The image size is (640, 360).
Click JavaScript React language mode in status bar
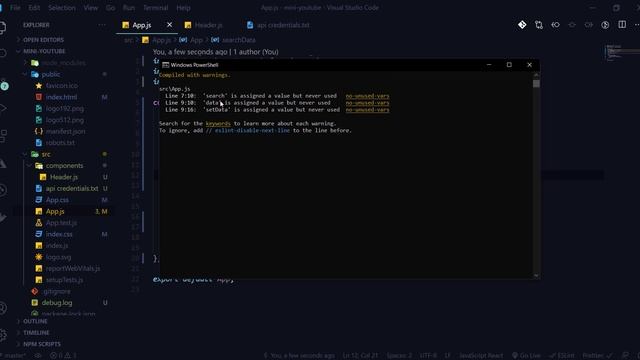[481, 356]
